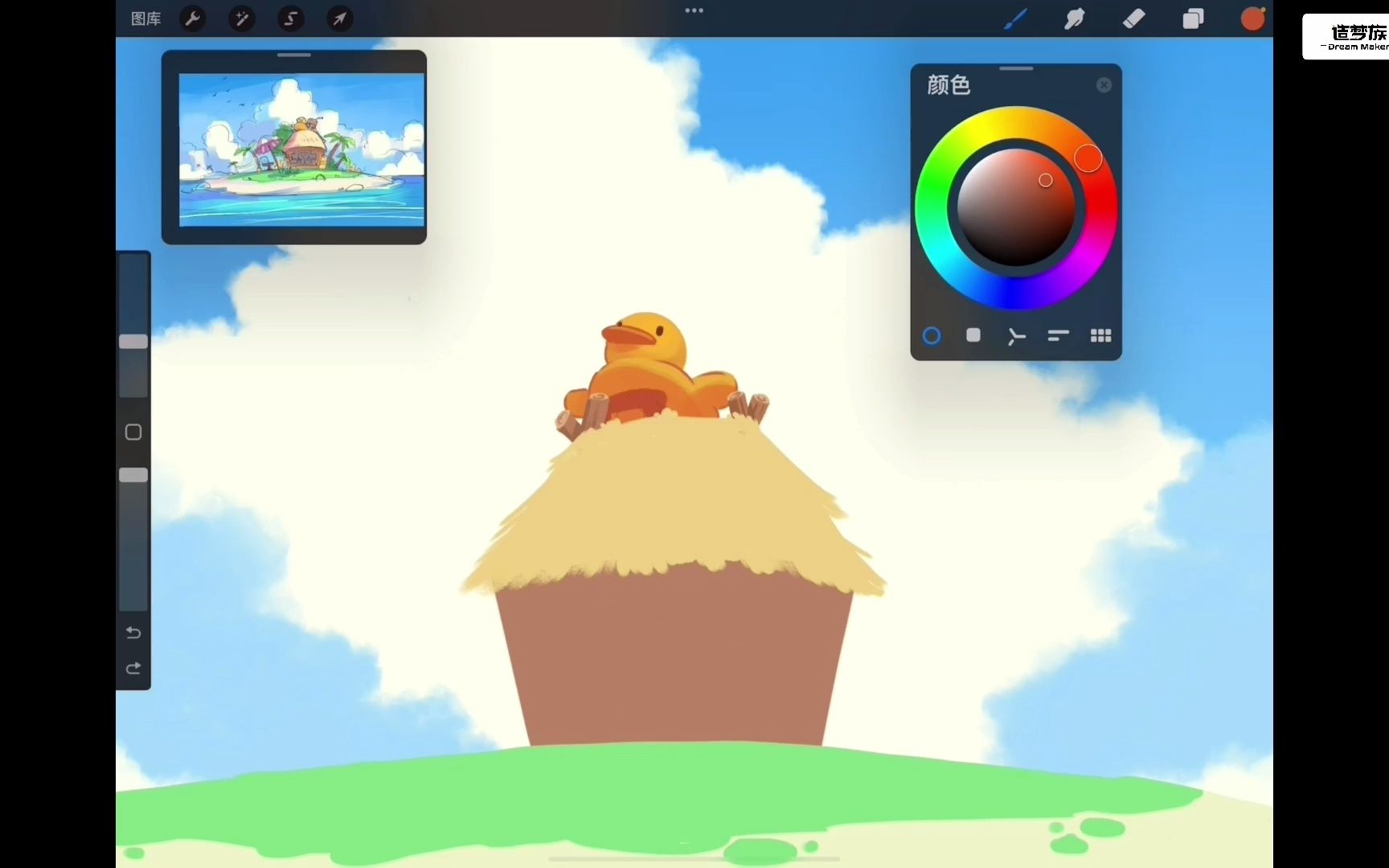Tap the active color circle in toolbar
Viewport: 1389px width, 868px height.
click(x=1252, y=18)
